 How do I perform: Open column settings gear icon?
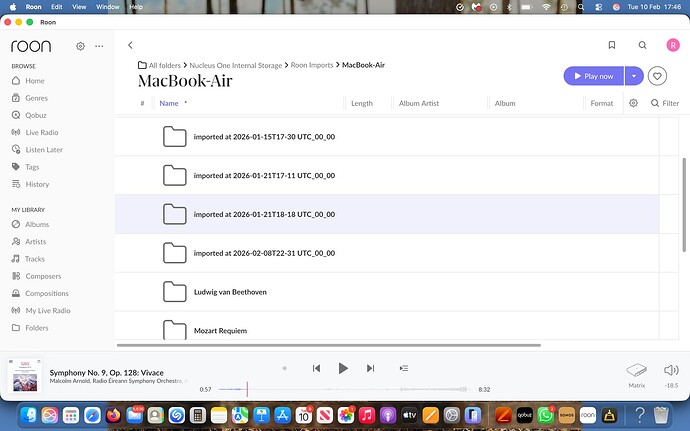click(x=633, y=103)
